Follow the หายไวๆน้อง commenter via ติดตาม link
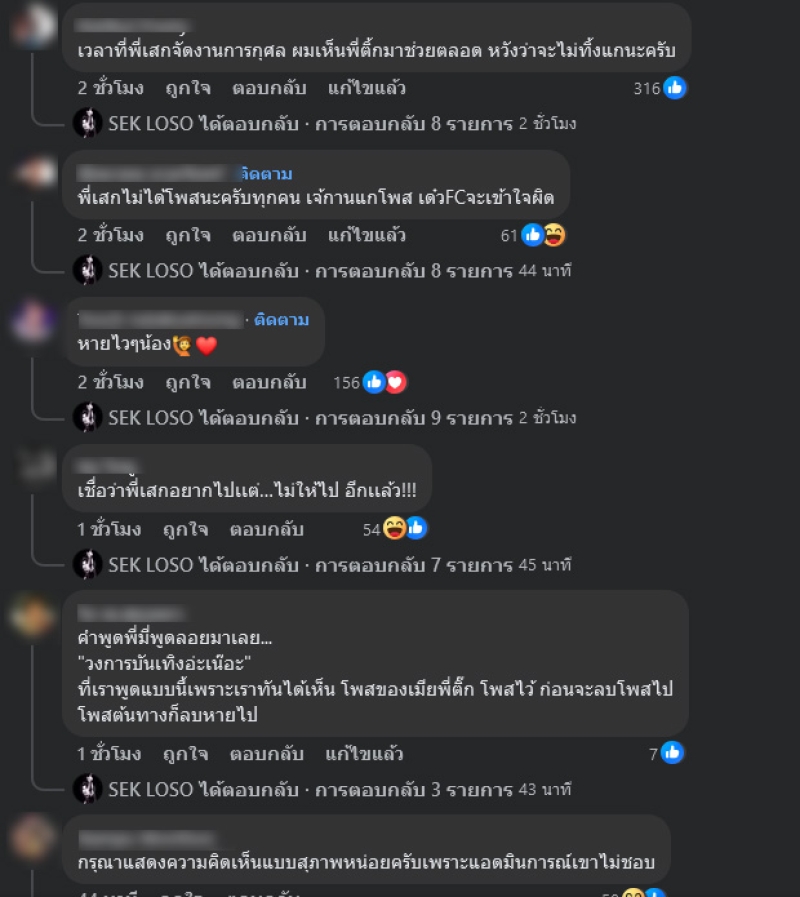This screenshot has height=897, width=800. click(x=281, y=320)
